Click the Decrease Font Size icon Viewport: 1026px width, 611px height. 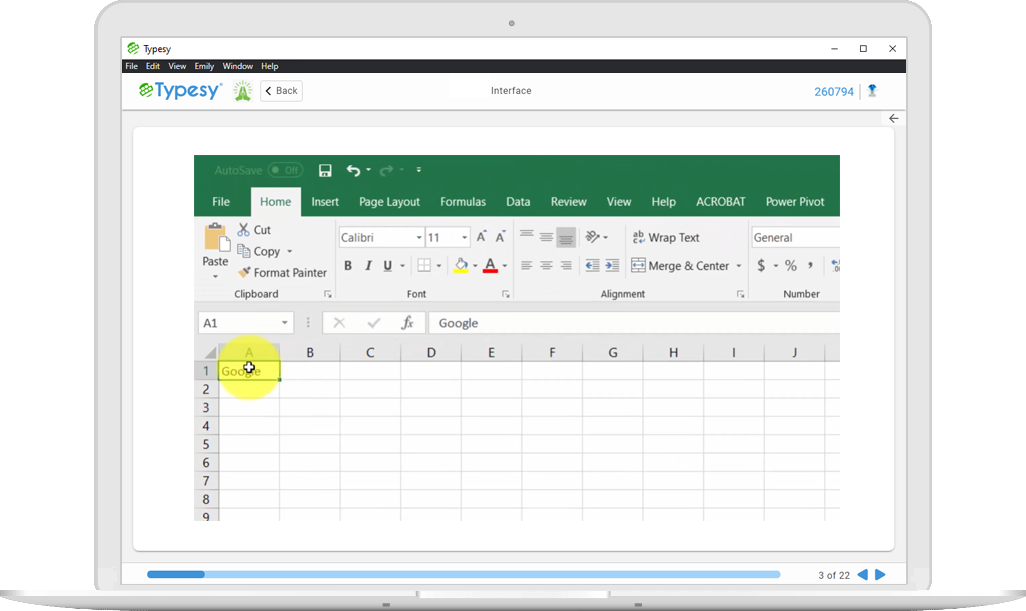click(501, 237)
